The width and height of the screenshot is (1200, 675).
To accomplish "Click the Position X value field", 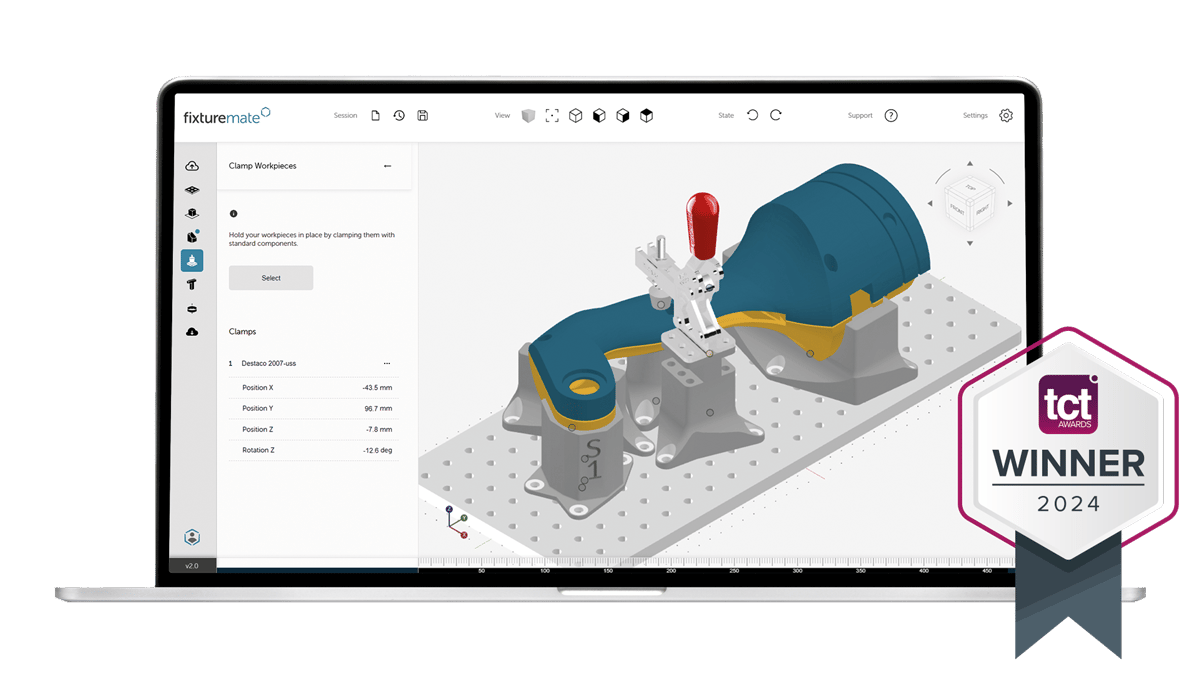I will click(377, 387).
